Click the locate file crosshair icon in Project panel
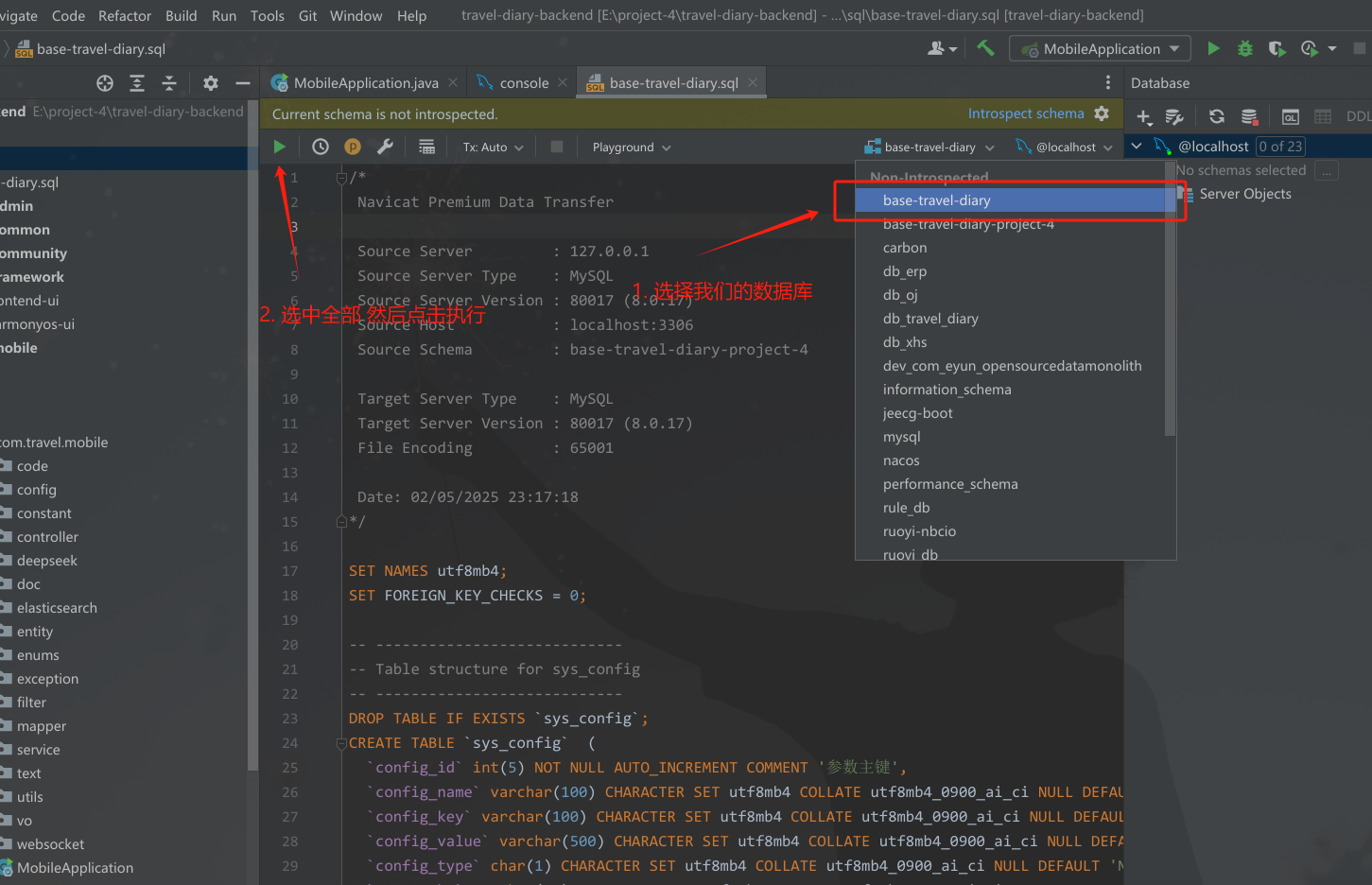Screen dimensions: 1372x885 (x=105, y=83)
